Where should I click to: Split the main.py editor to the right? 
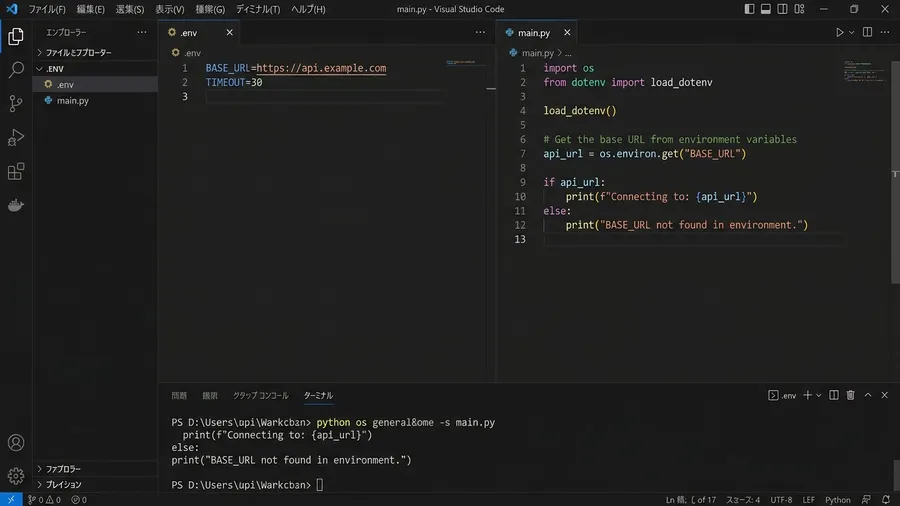tap(867, 32)
